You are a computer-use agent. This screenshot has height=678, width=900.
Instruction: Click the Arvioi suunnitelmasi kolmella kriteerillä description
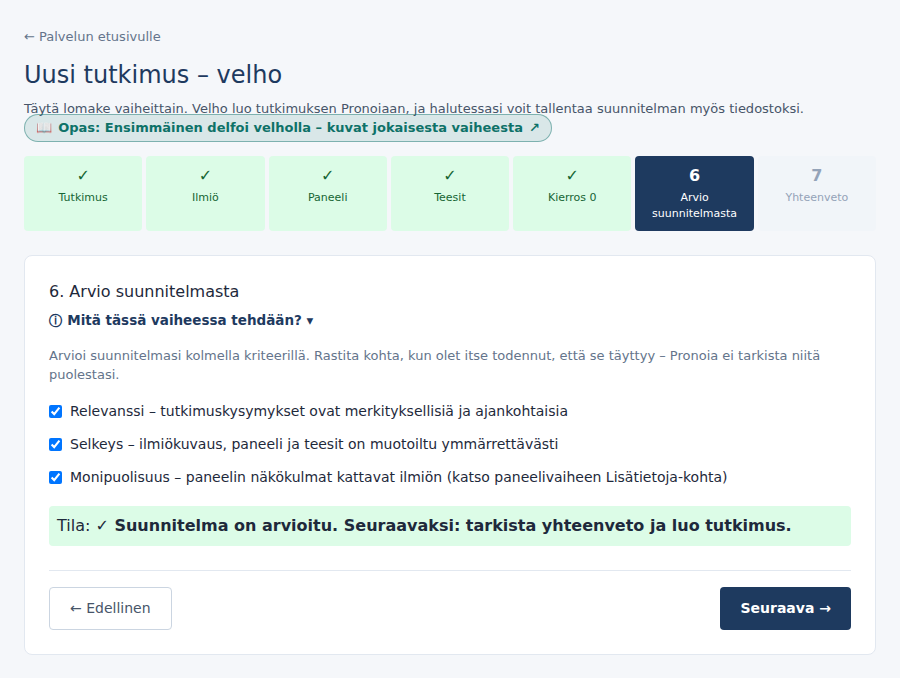(x=435, y=365)
